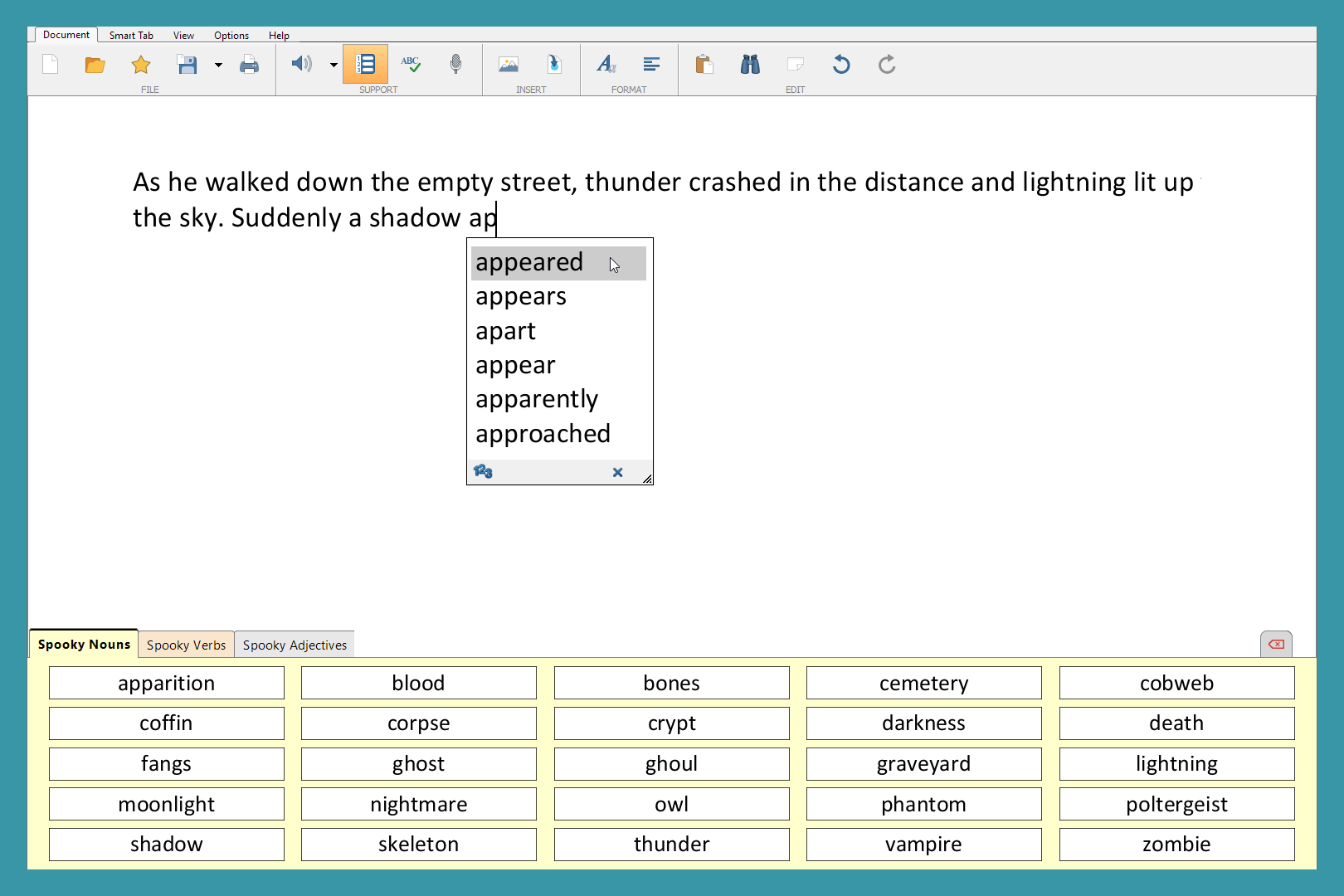Image resolution: width=1344 pixels, height=896 pixels.
Task: Run the ABC spell checker
Action: [411, 64]
